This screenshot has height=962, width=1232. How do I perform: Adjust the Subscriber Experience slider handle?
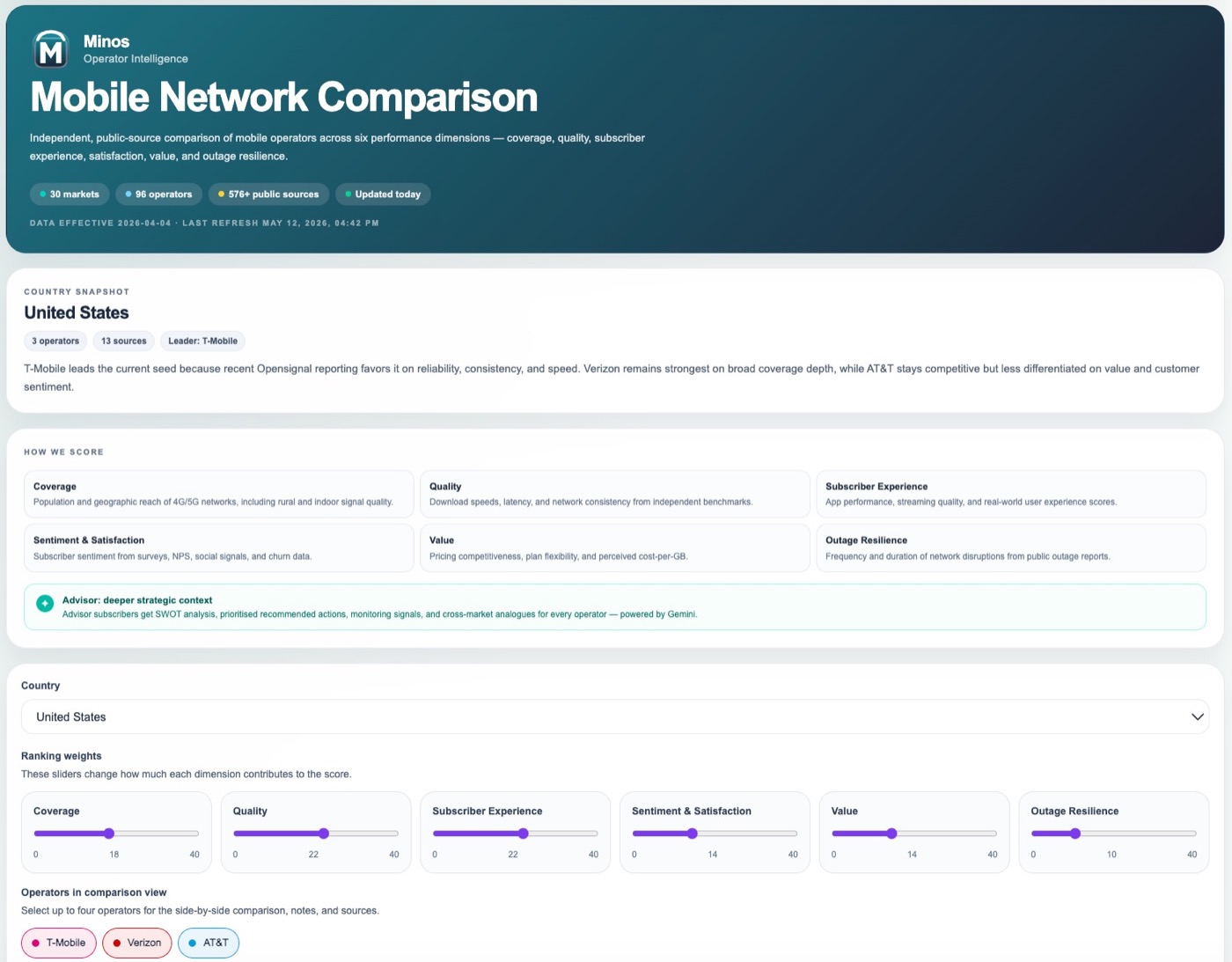[x=524, y=833]
